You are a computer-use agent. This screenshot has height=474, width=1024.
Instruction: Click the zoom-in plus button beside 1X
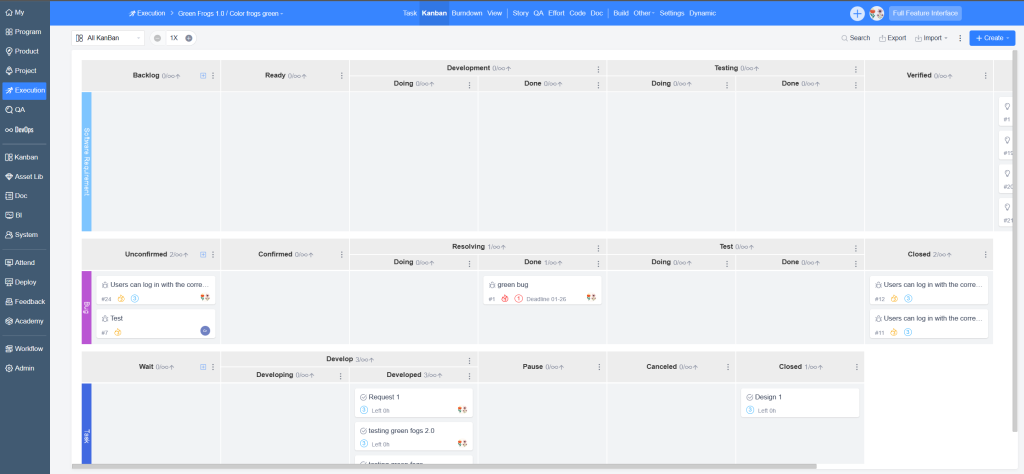click(x=189, y=38)
